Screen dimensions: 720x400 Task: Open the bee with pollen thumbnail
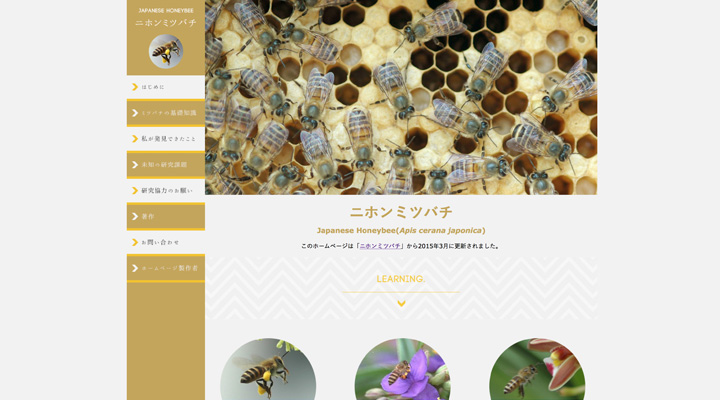(x=268, y=372)
